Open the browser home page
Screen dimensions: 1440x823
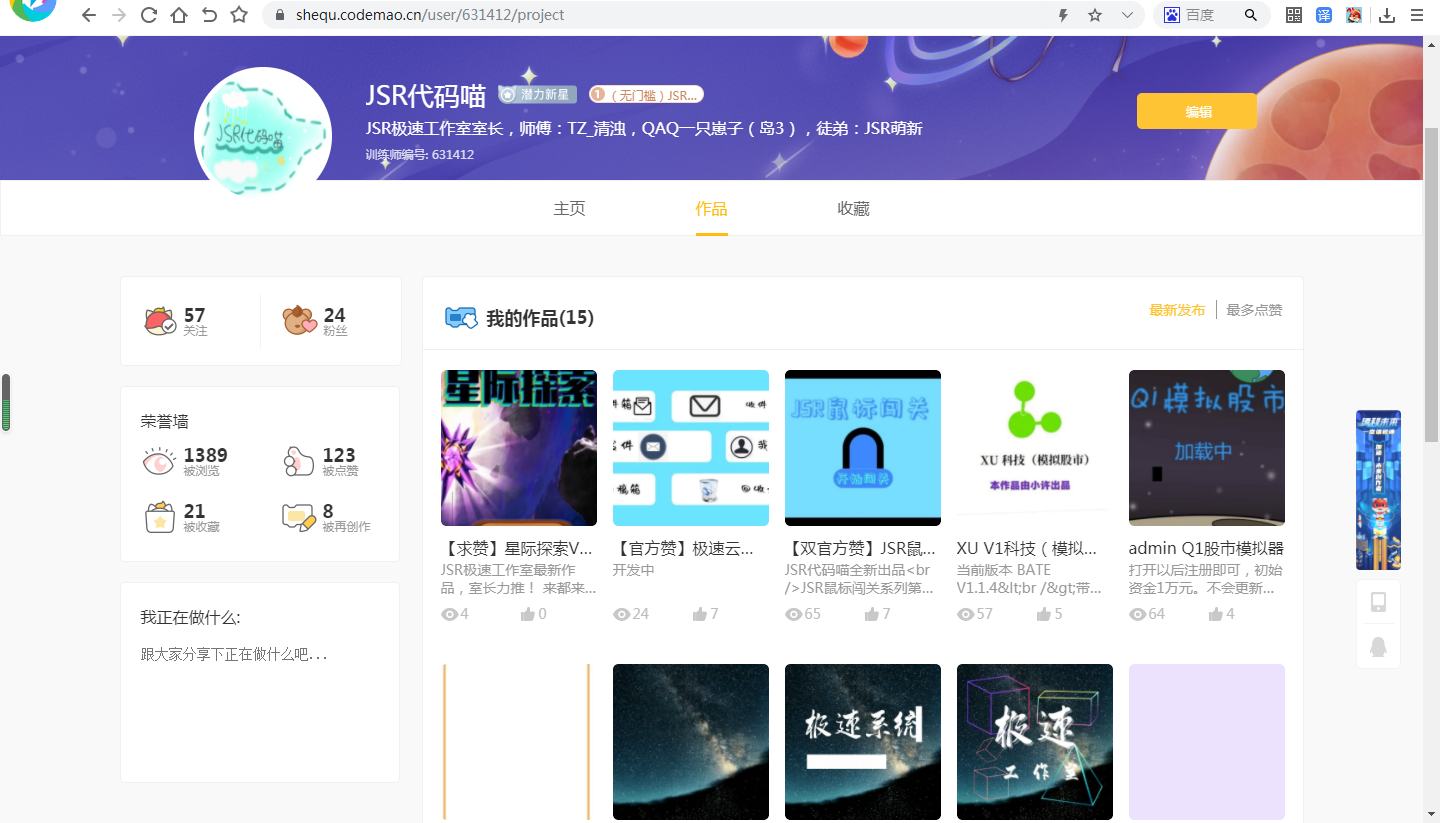pyautogui.click(x=179, y=15)
